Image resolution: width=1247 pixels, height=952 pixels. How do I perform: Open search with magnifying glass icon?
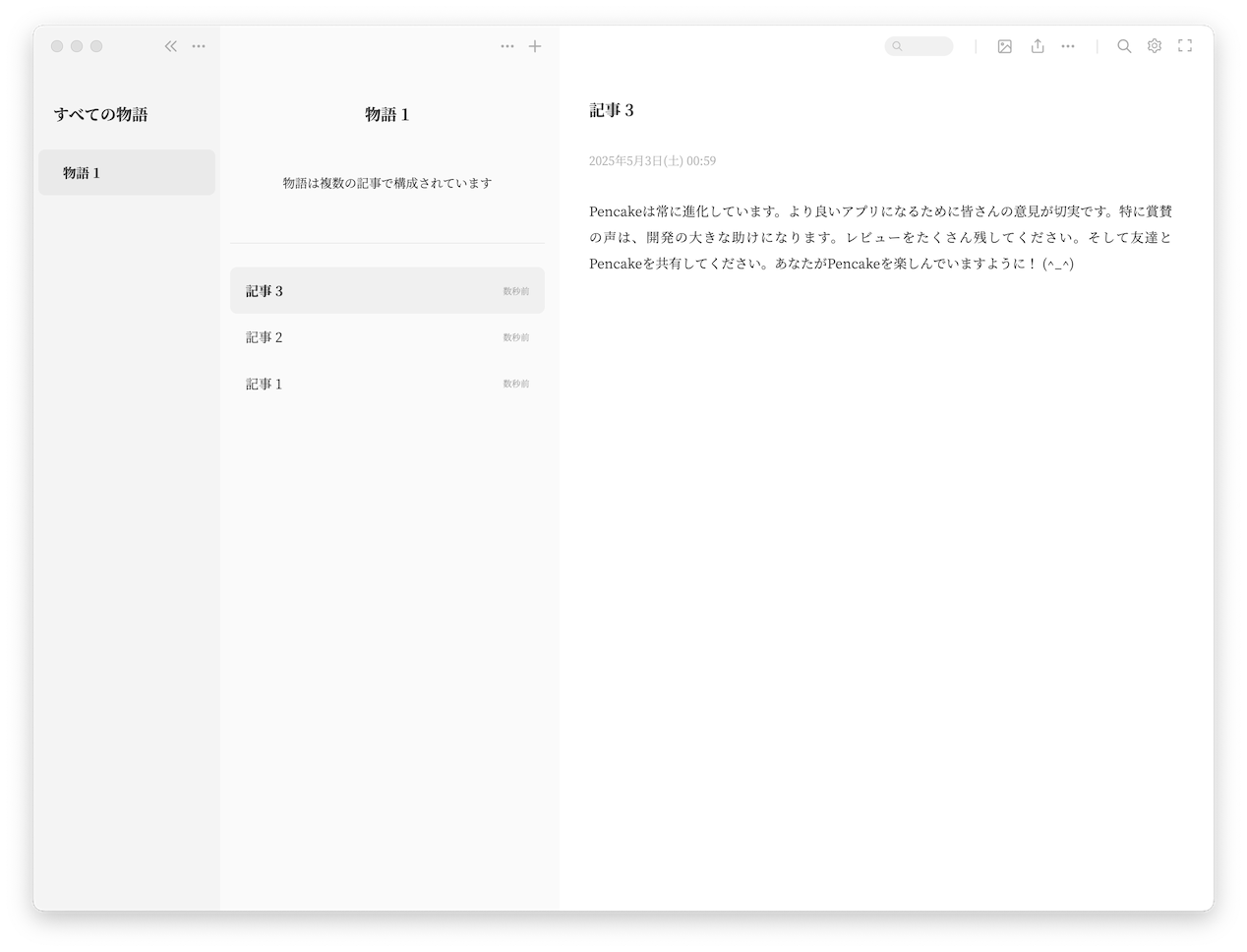coord(1124,46)
